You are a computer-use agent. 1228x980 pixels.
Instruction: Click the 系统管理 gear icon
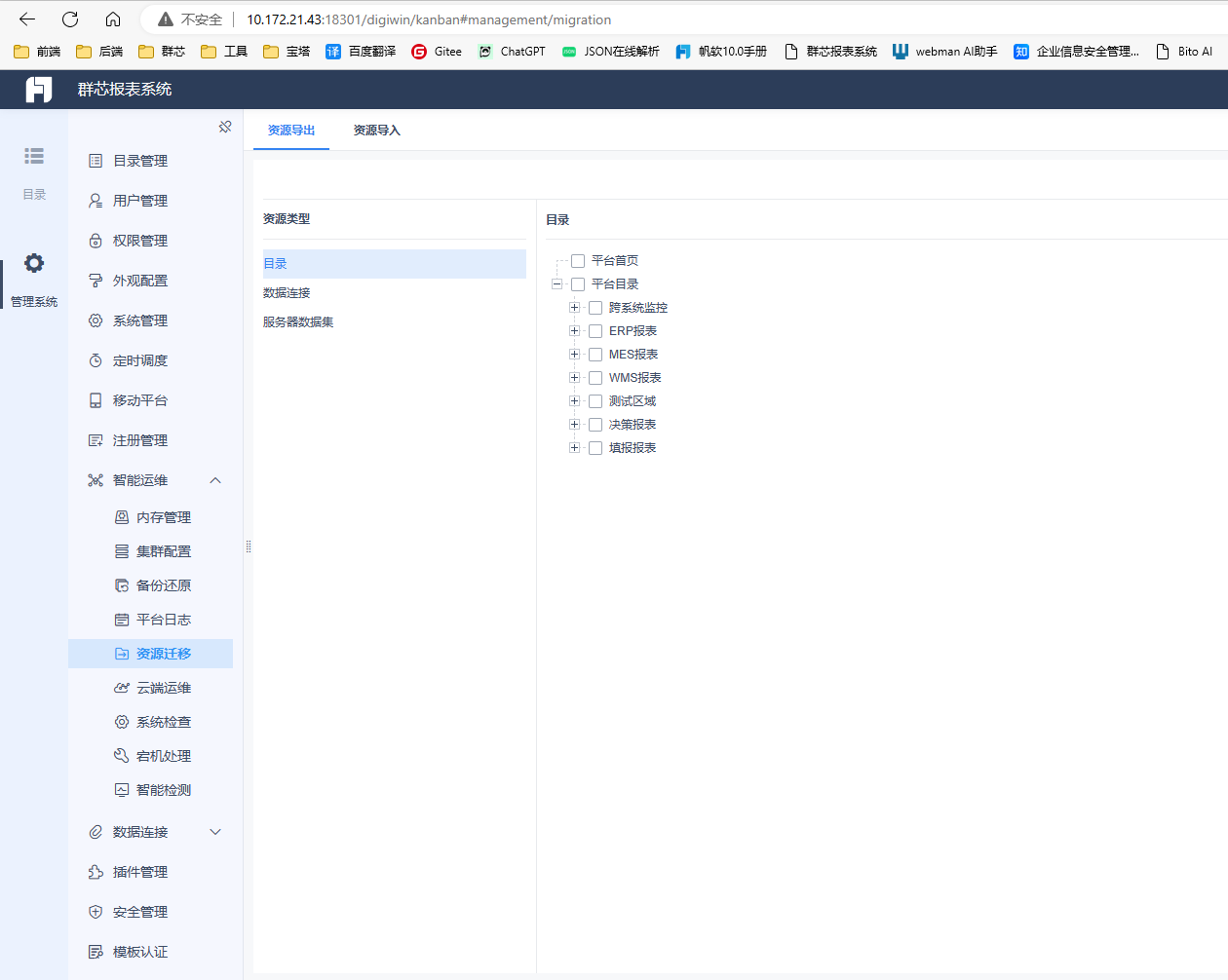[96, 320]
